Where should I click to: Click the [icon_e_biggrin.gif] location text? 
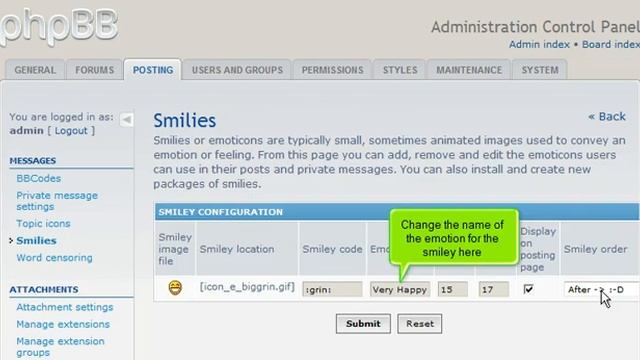pyautogui.click(x=247, y=287)
